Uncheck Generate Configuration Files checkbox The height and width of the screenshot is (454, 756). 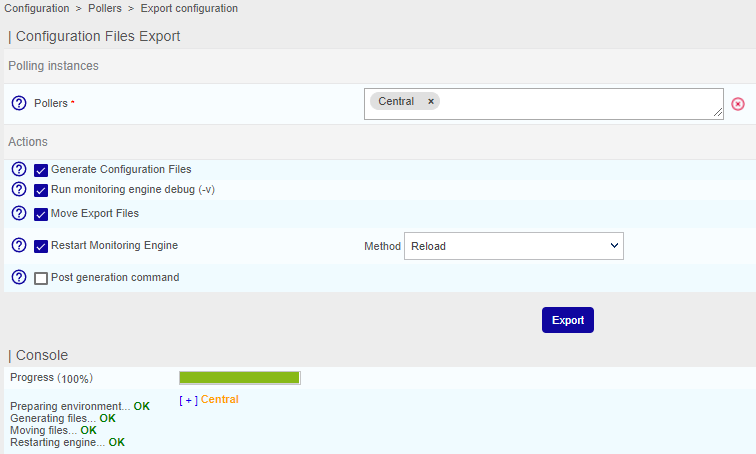[x=41, y=171]
